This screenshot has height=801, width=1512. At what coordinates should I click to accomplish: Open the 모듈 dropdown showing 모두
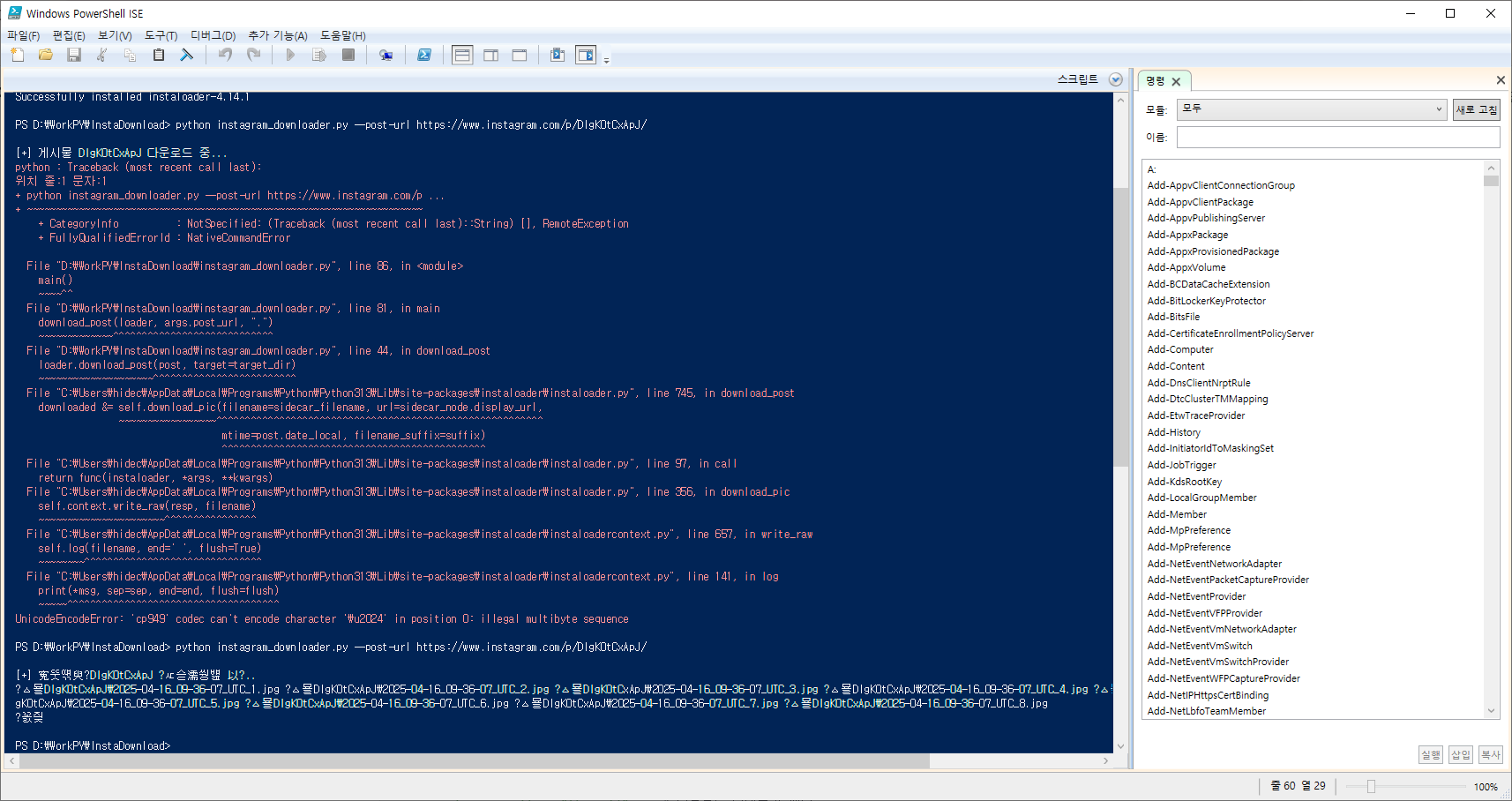(x=1312, y=109)
